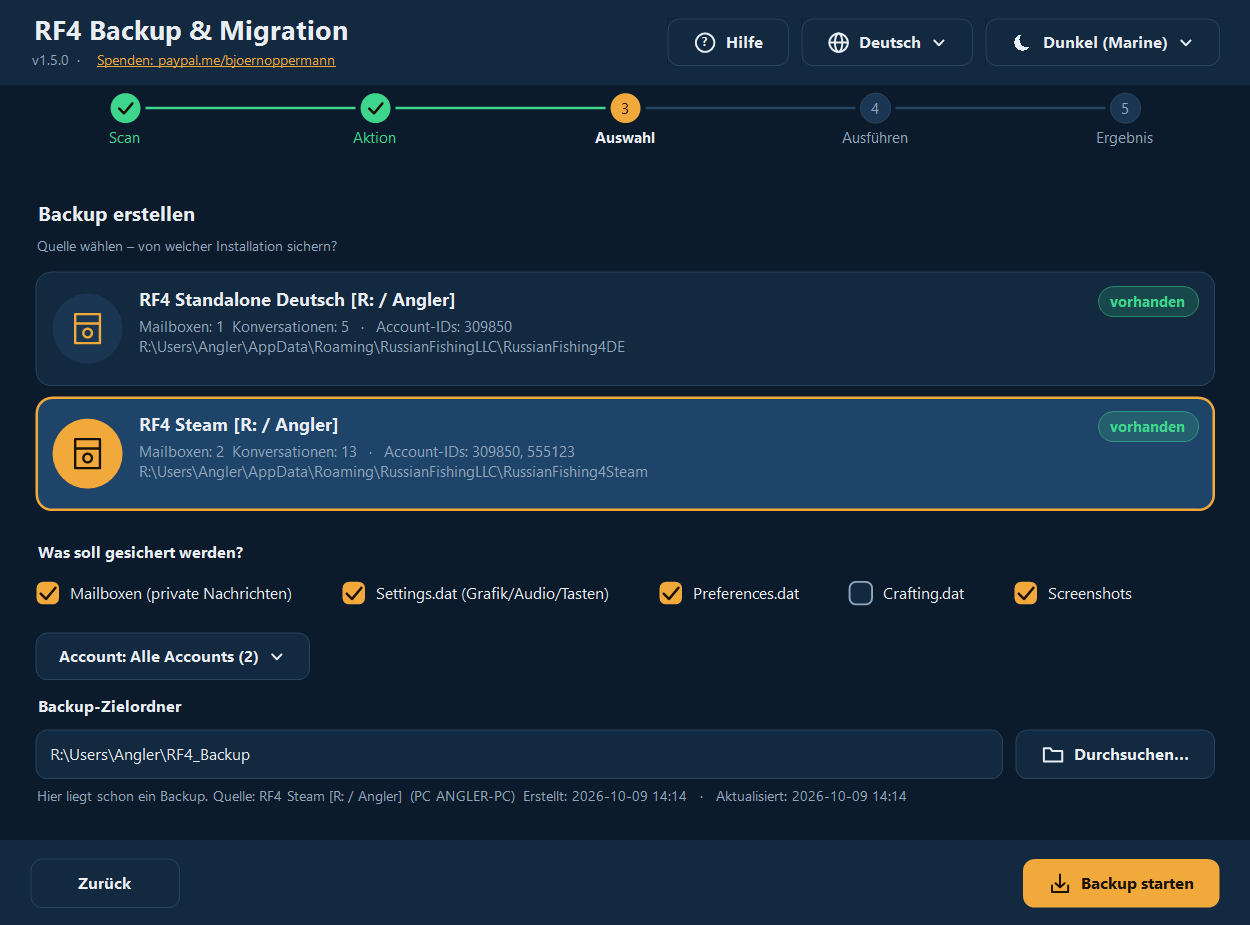Toggle the Screenshots checkbox off
This screenshot has height=925, width=1250.
tap(1026, 594)
